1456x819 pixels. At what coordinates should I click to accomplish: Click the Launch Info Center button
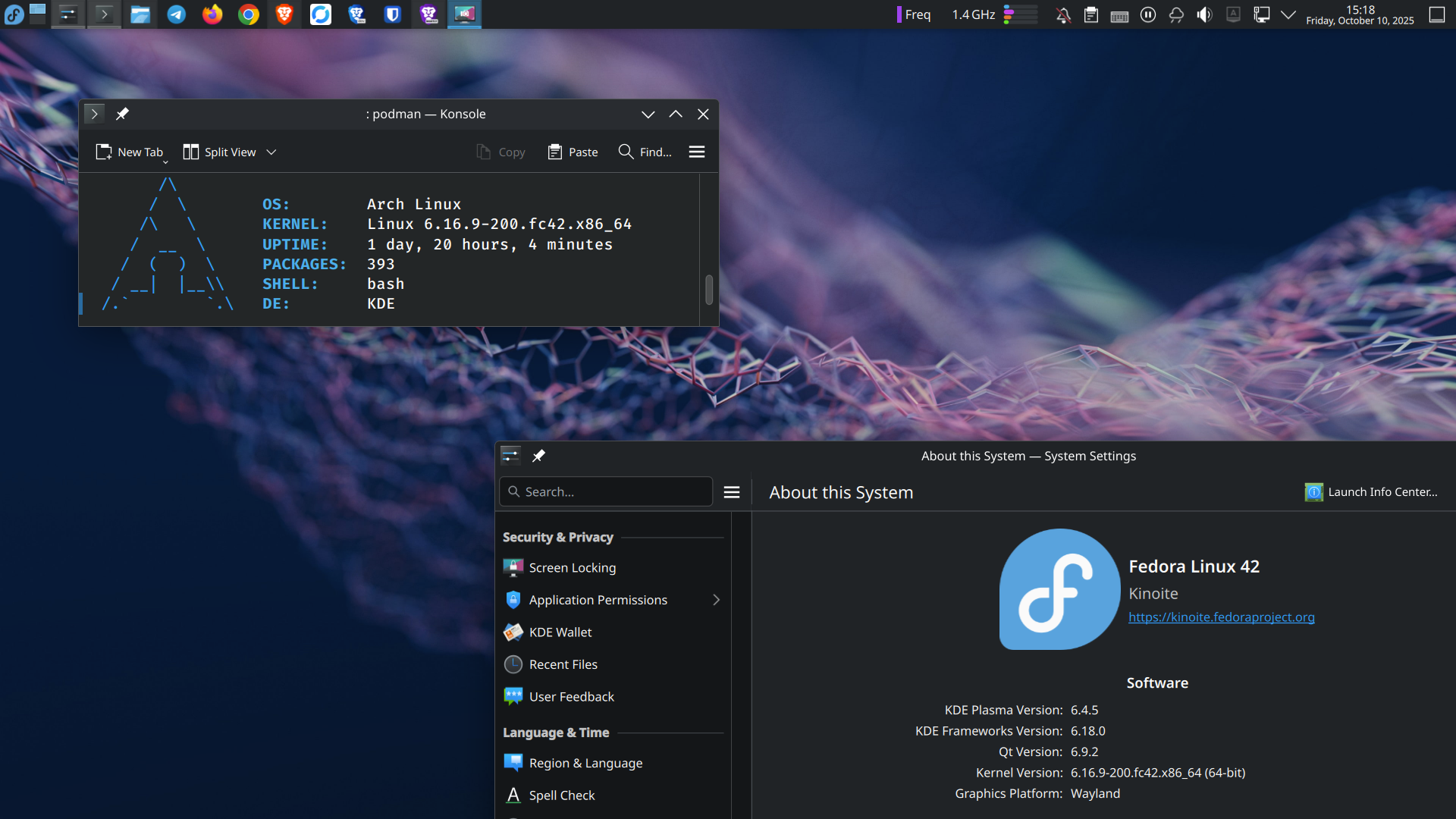click(1371, 492)
